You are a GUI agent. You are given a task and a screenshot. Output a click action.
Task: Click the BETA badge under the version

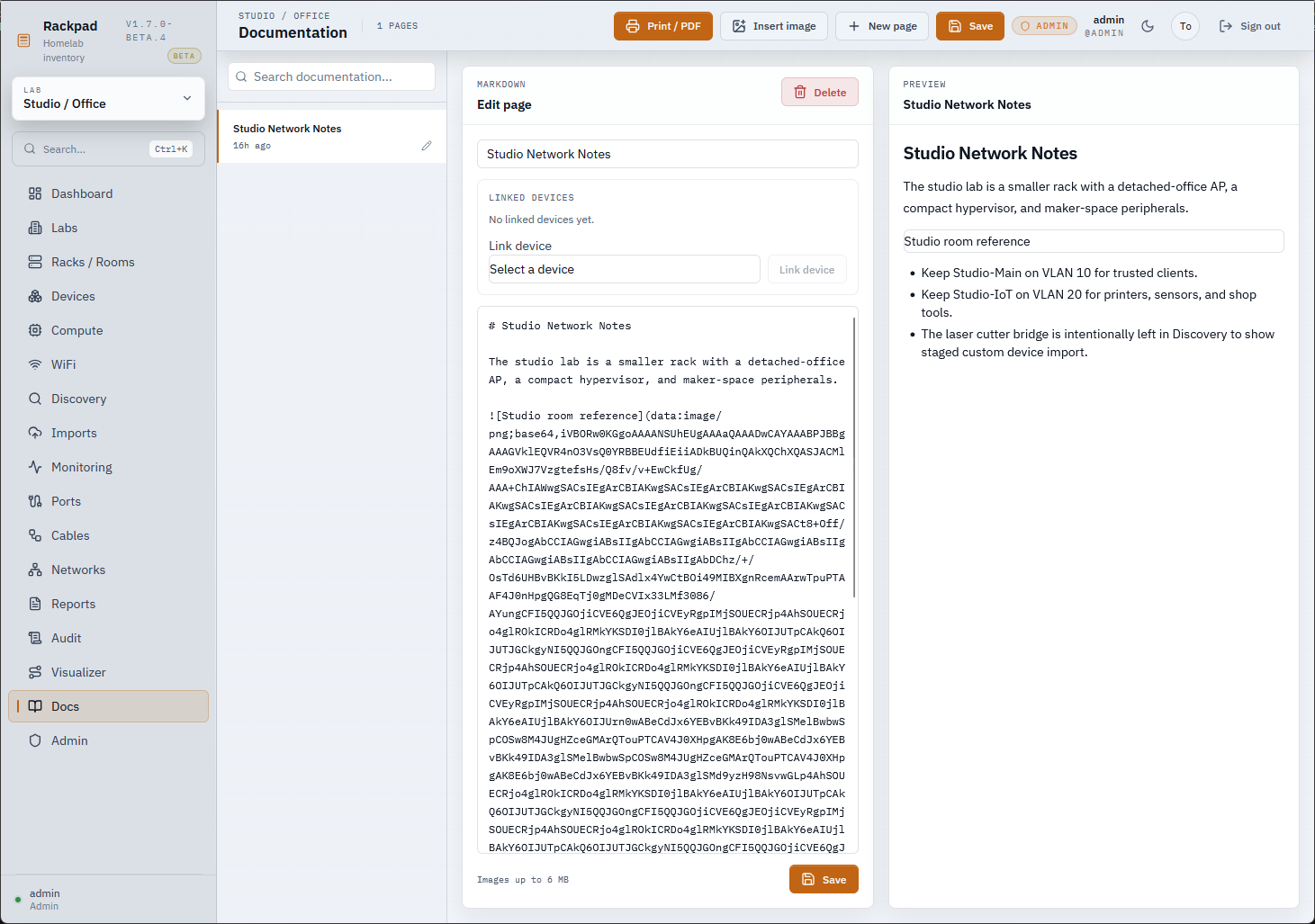(184, 56)
